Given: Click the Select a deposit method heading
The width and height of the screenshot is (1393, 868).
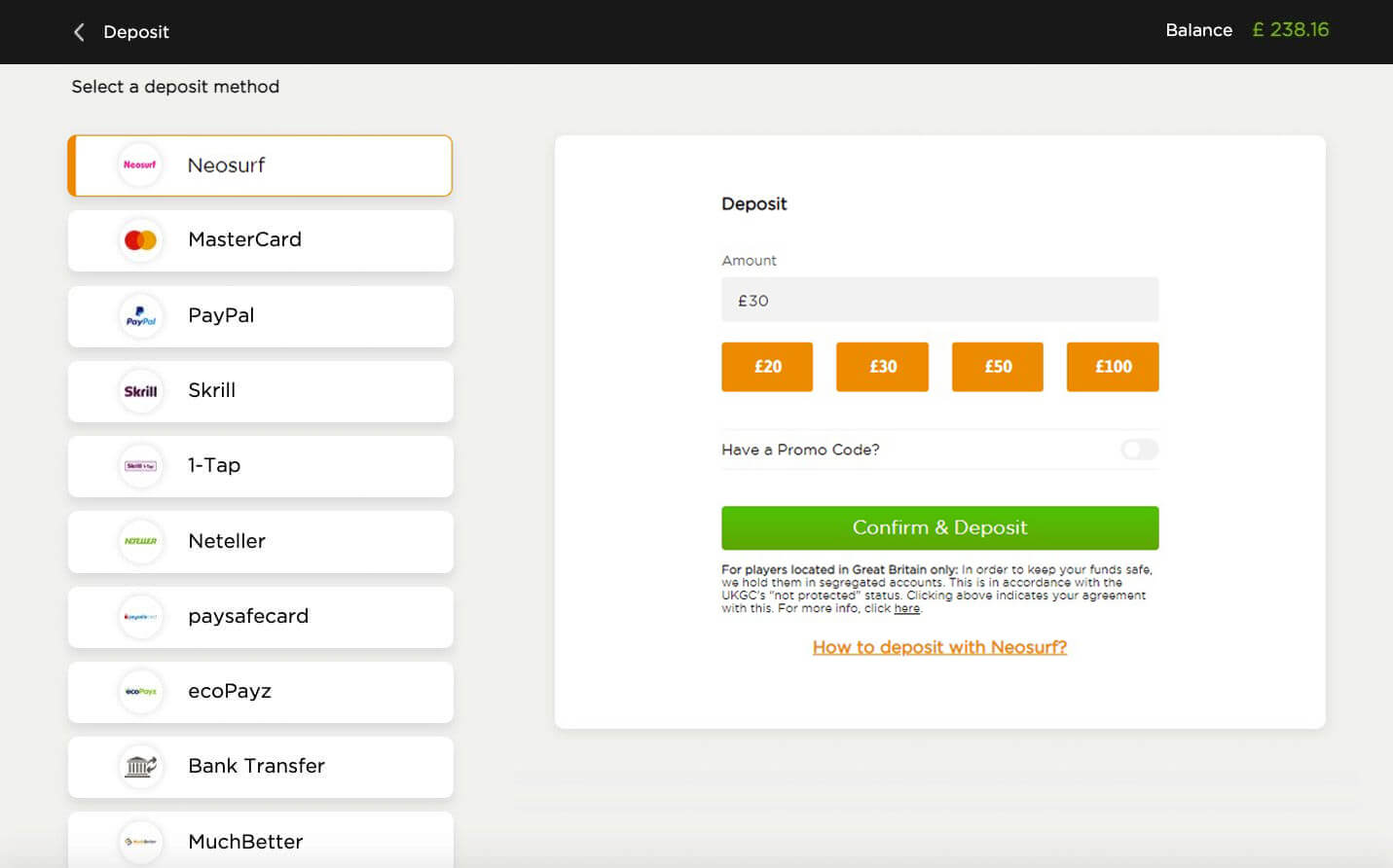Looking at the screenshot, I should pos(175,87).
